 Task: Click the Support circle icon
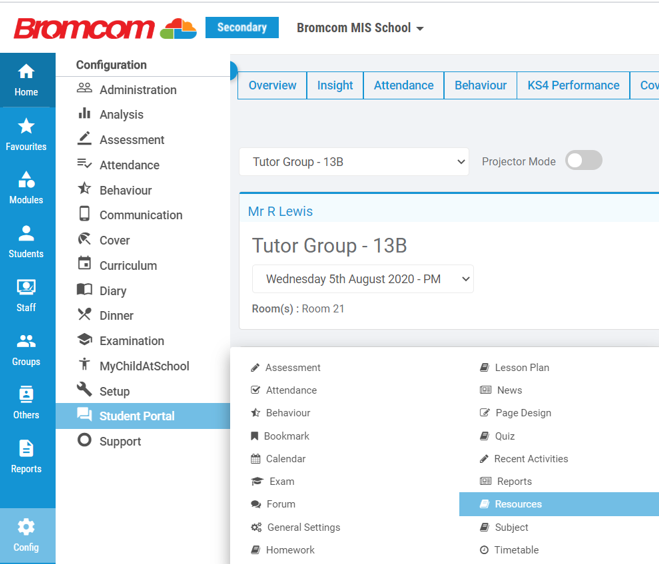click(84, 440)
